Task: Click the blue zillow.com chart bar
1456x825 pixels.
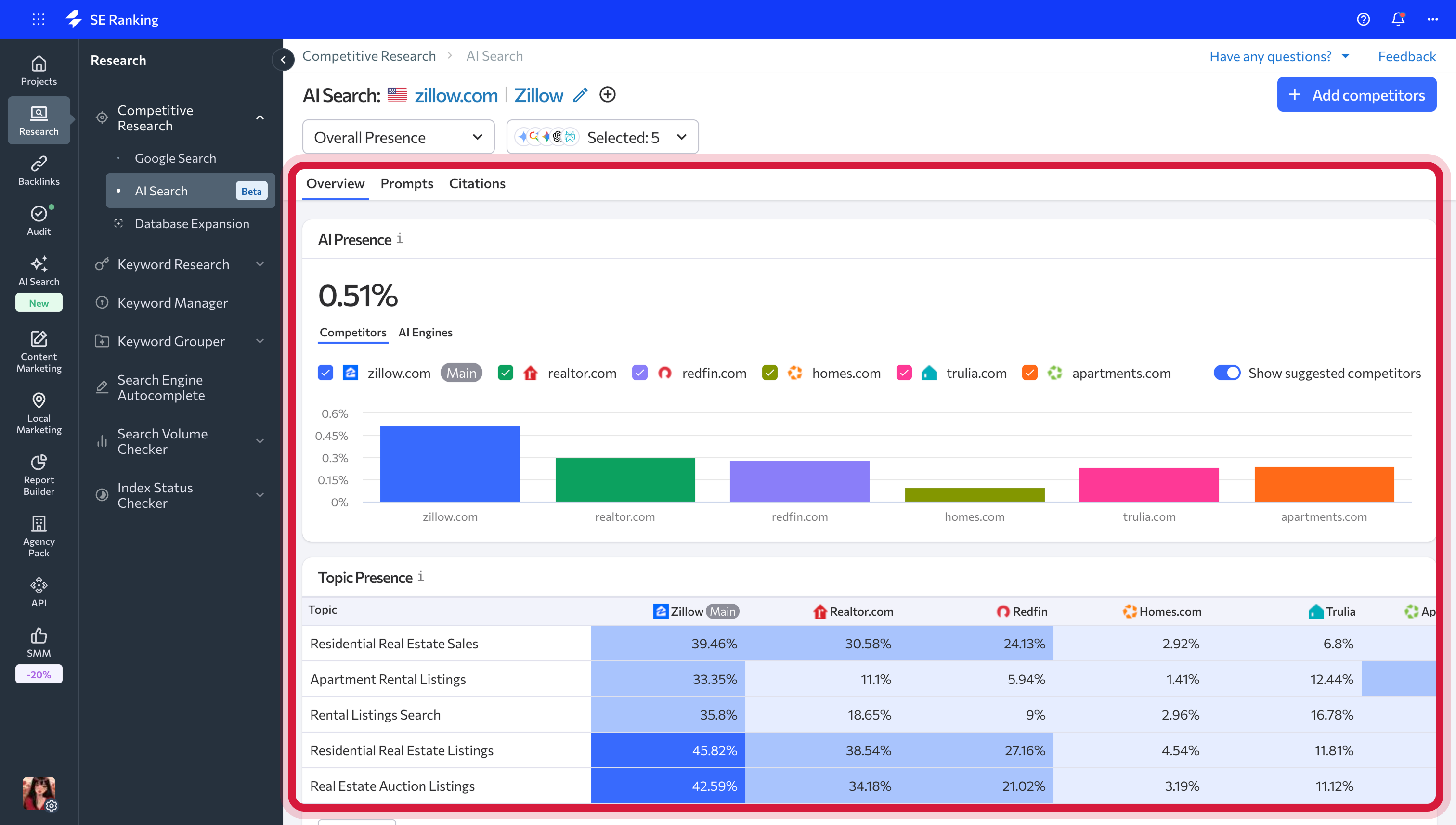Action: tap(450, 464)
